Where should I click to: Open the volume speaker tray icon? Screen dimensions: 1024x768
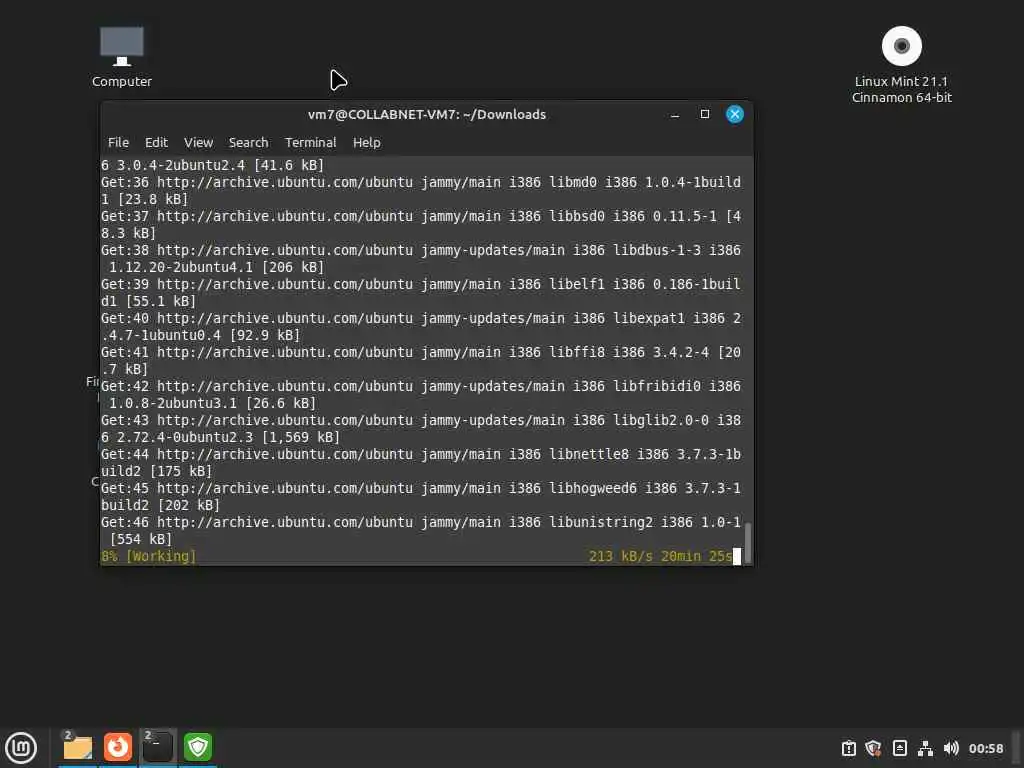point(951,748)
